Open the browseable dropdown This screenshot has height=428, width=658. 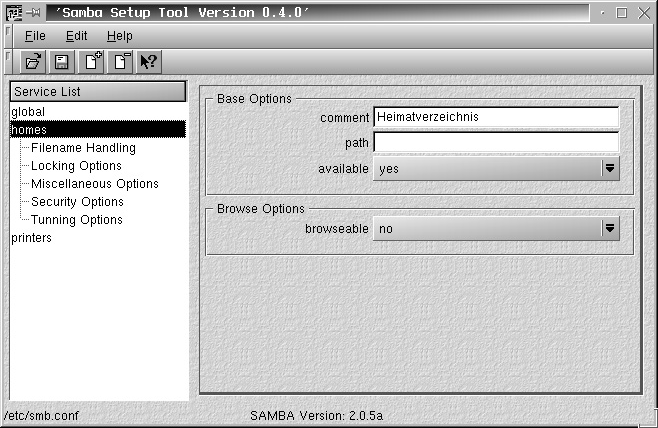pyautogui.click(x=610, y=229)
